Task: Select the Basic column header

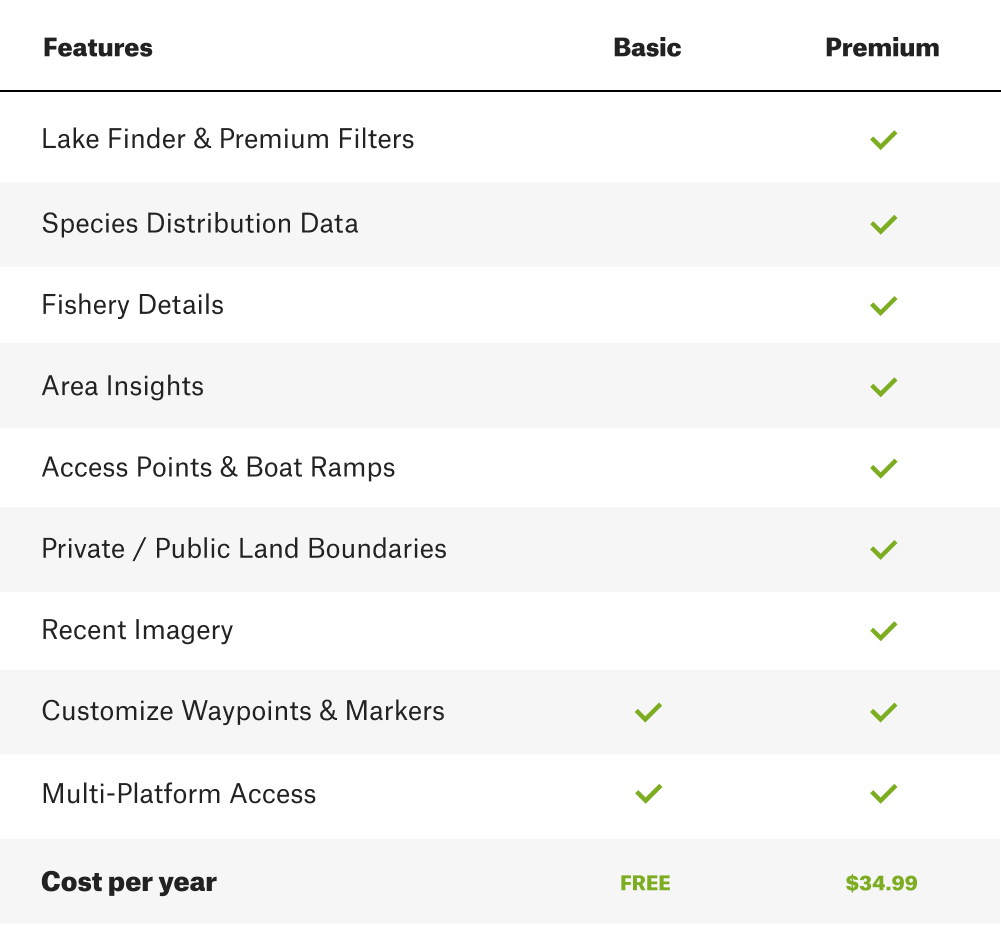Action: click(647, 48)
